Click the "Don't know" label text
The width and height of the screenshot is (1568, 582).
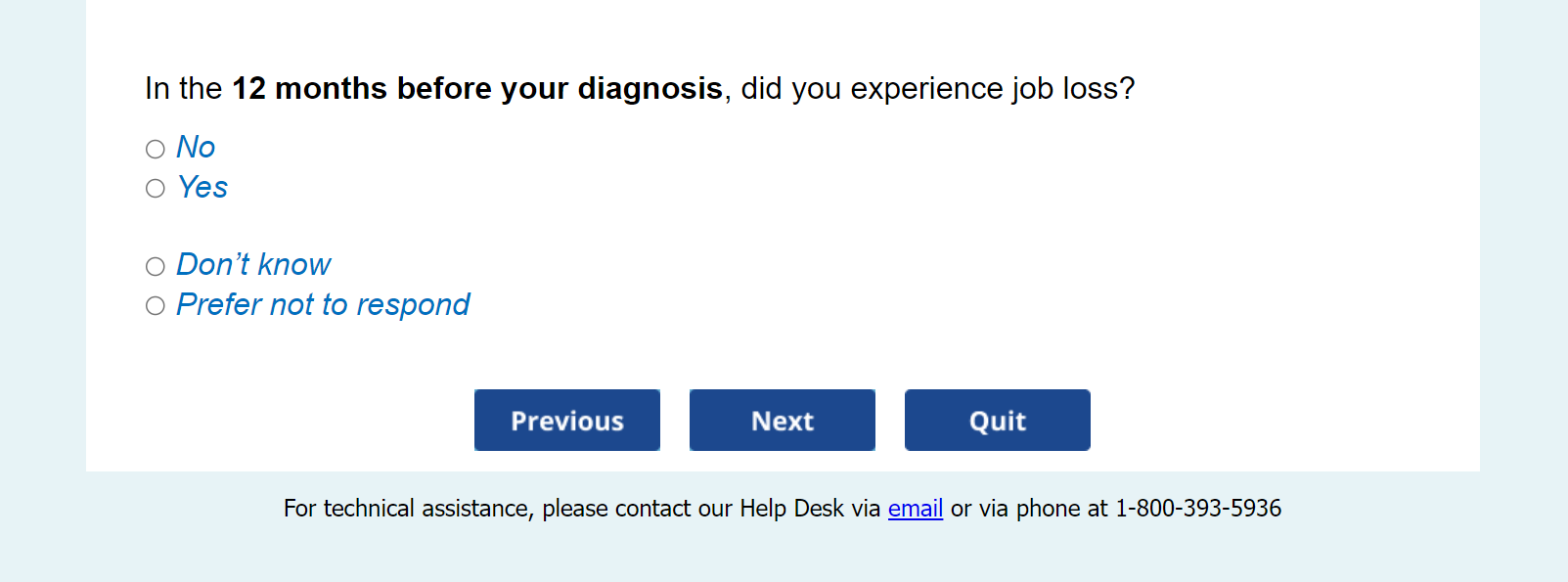click(253, 265)
